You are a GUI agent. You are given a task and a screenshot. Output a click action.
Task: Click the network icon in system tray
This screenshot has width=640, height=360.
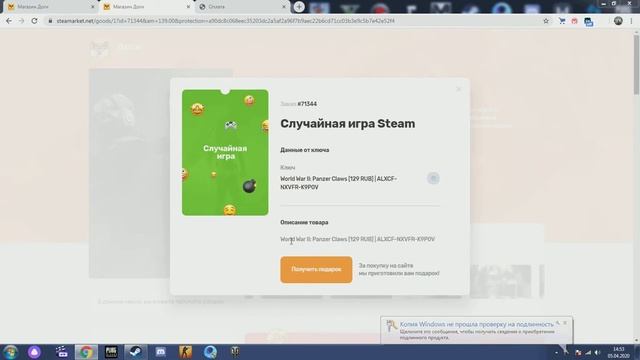[x=588, y=352]
